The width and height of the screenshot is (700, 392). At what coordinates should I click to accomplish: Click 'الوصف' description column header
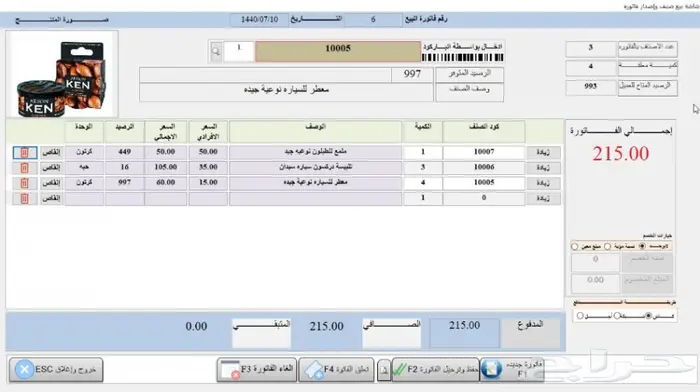pyautogui.click(x=315, y=132)
